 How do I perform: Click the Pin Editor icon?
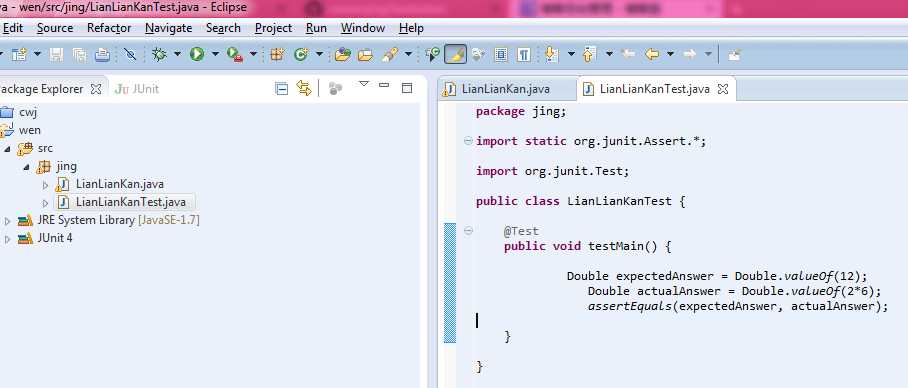pyautogui.click(x=734, y=54)
